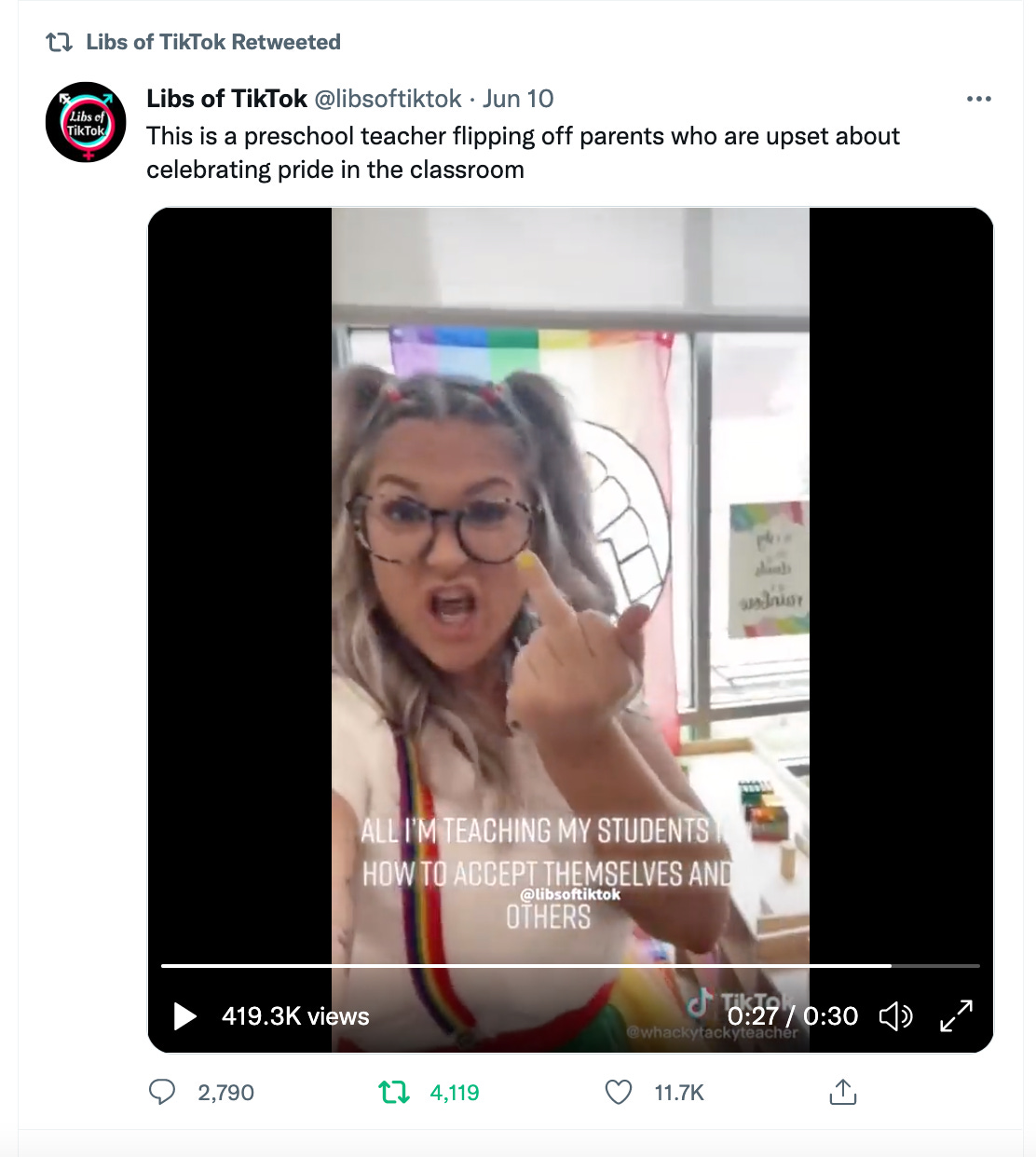Click the small retweet icon above the tweet
Viewport: 1036px width, 1157px height.
click(x=60, y=42)
